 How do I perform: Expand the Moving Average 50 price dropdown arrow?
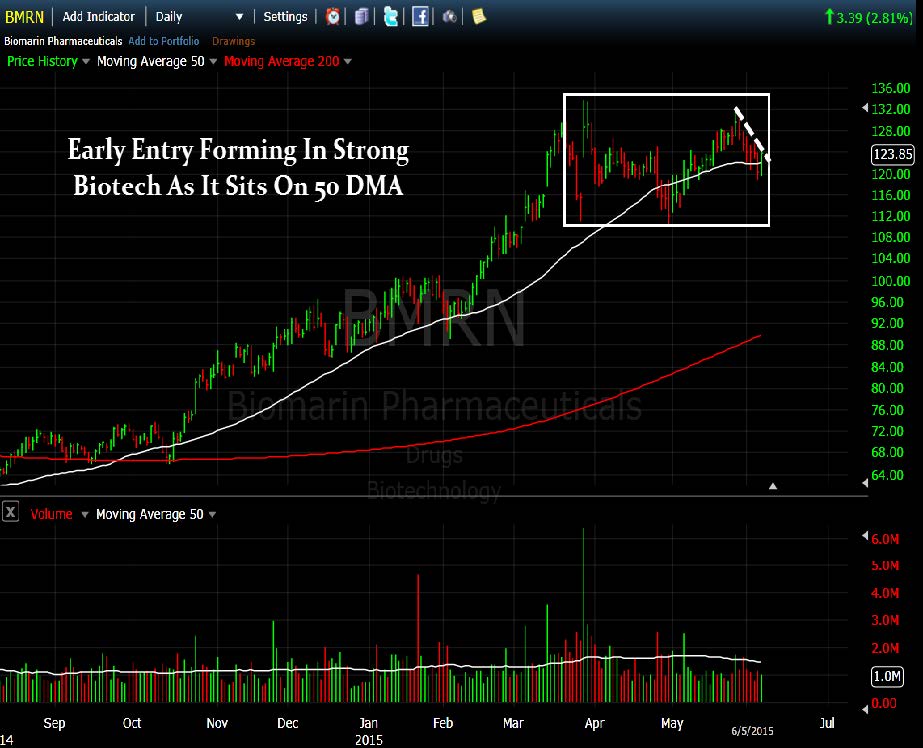point(213,61)
